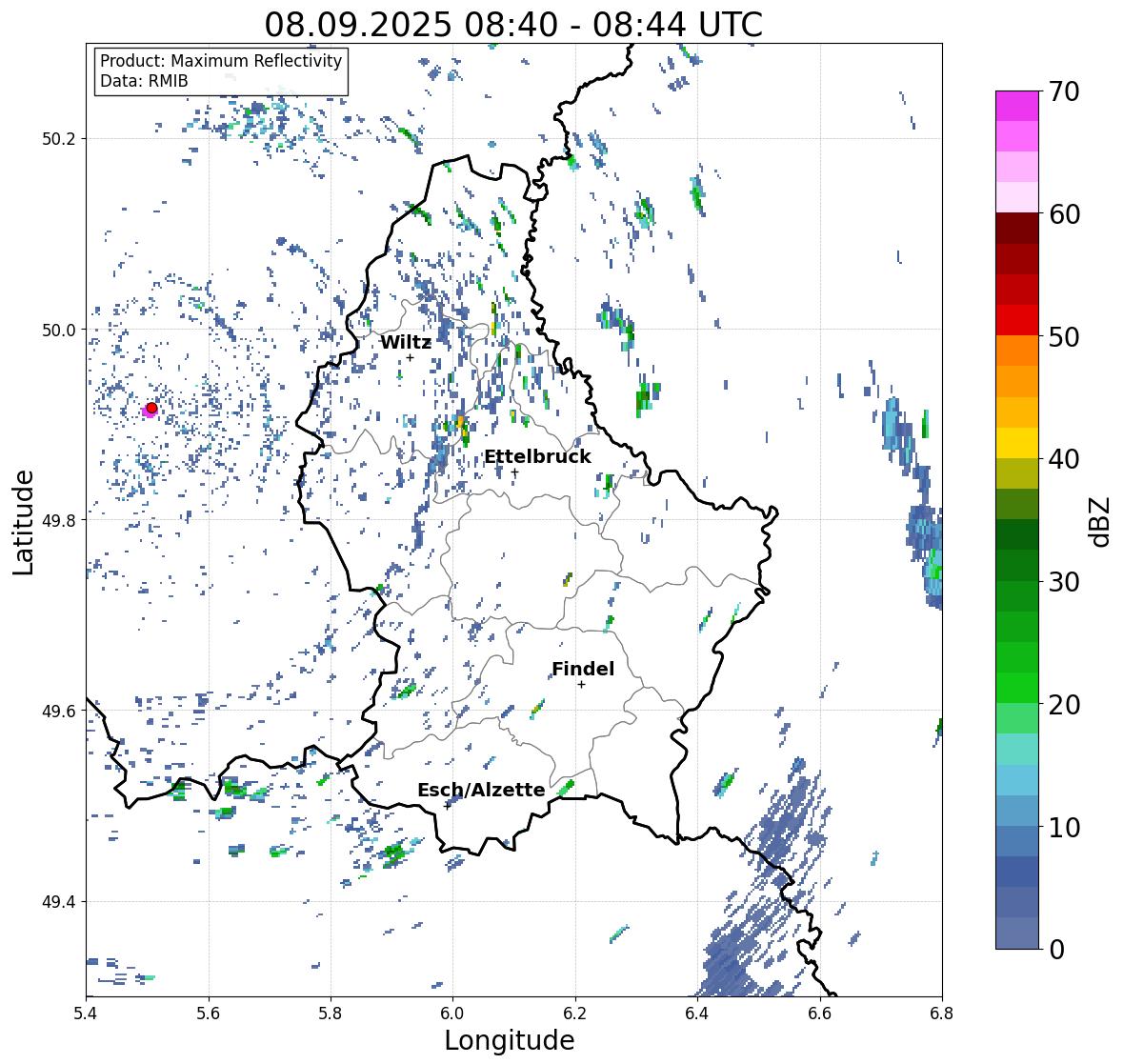Click the plus marker below Findel label
Image resolution: width=1123 pixels, height=1064 pixels.
point(582,685)
